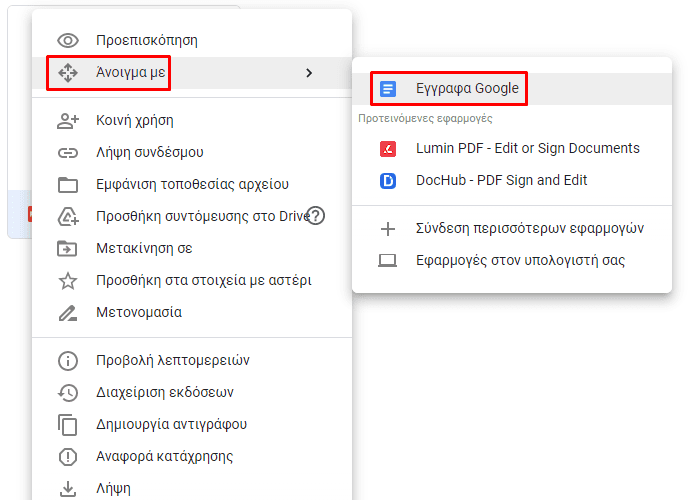Click the question mark help icon
698x500 pixels.
(316, 216)
